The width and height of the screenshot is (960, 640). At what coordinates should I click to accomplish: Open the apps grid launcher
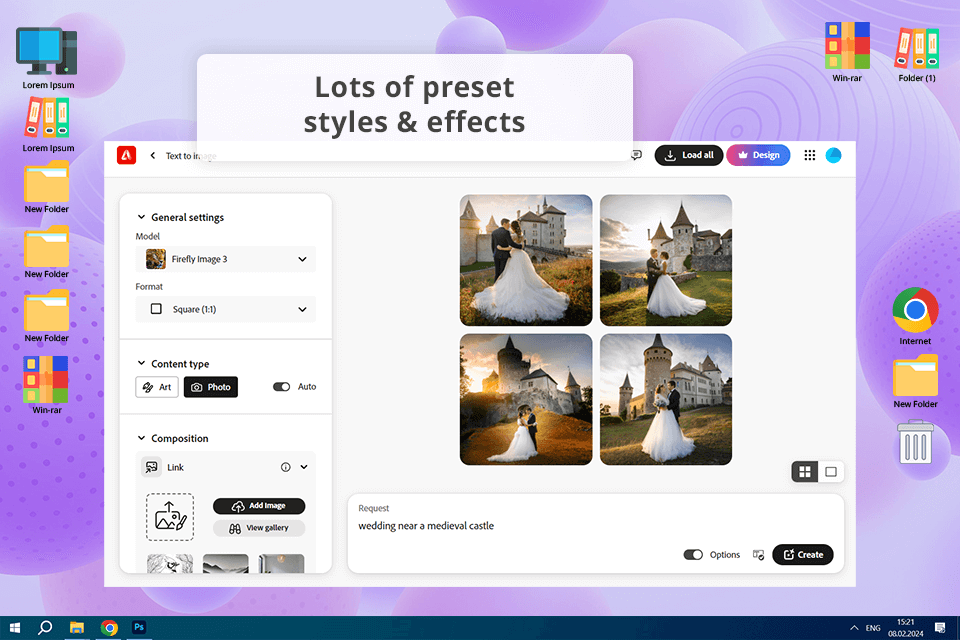[809, 155]
